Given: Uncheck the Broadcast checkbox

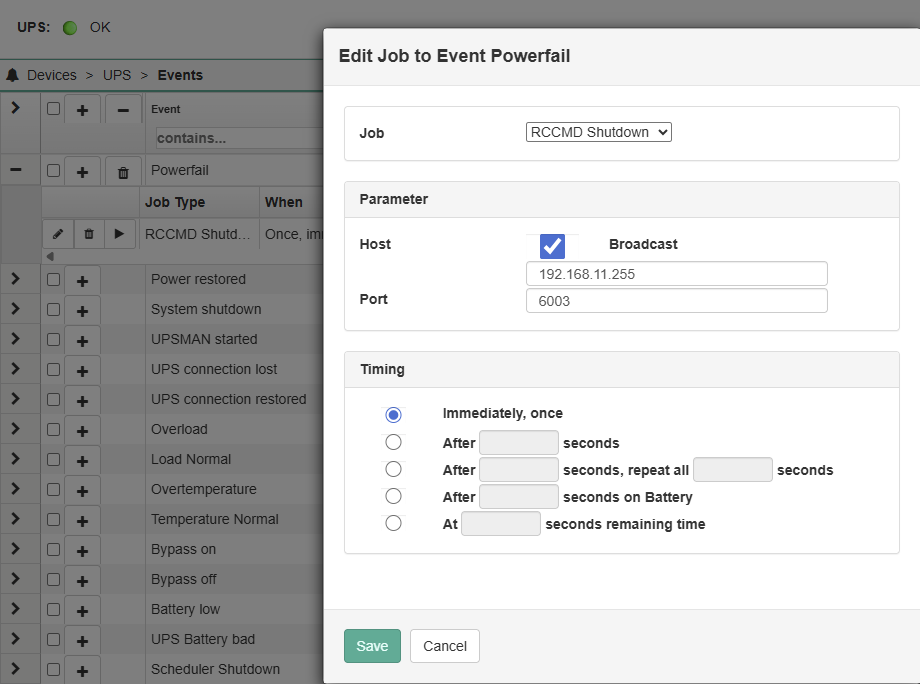Looking at the screenshot, I should click(552, 246).
